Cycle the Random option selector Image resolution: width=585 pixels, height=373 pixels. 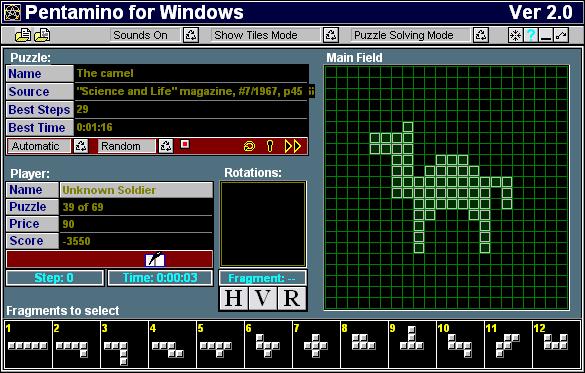pos(166,146)
